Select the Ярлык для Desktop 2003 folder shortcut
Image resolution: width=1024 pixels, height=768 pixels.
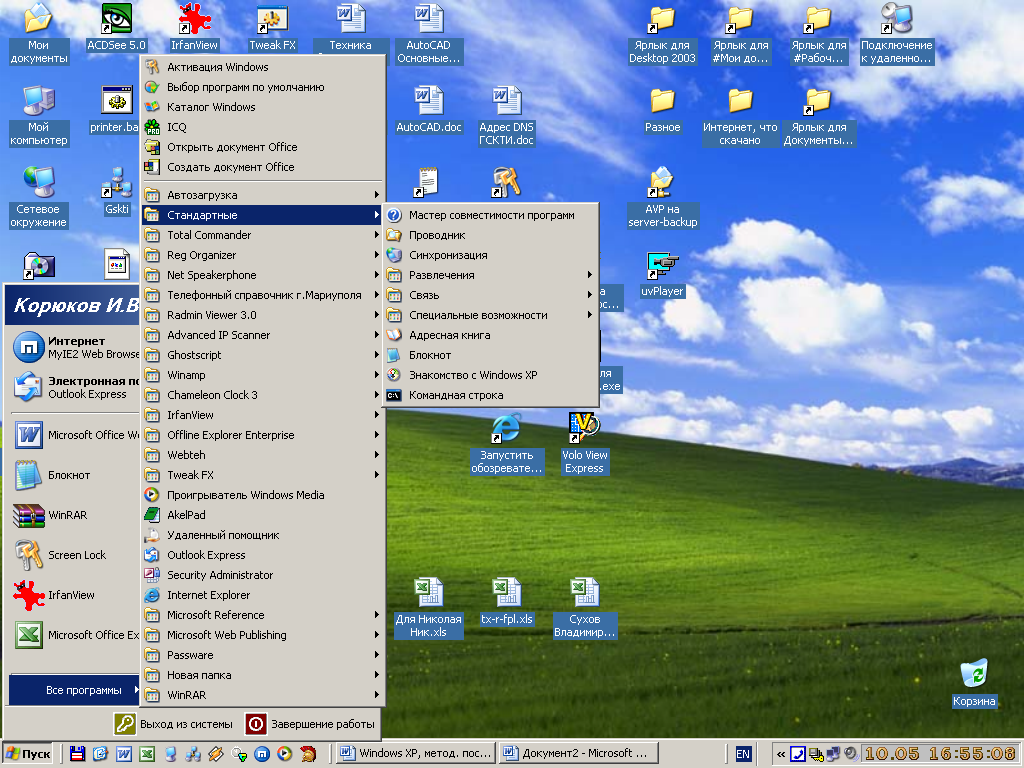(x=662, y=34)
